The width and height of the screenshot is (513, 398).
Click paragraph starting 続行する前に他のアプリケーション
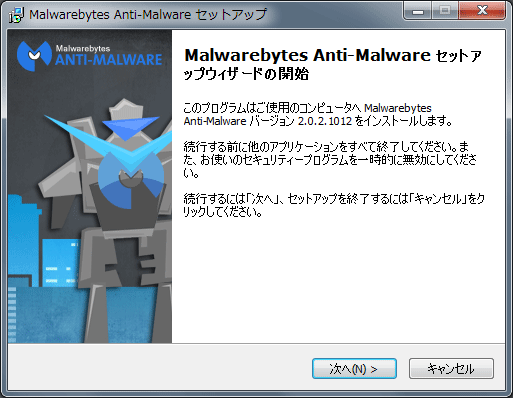(x=330, y=160)
